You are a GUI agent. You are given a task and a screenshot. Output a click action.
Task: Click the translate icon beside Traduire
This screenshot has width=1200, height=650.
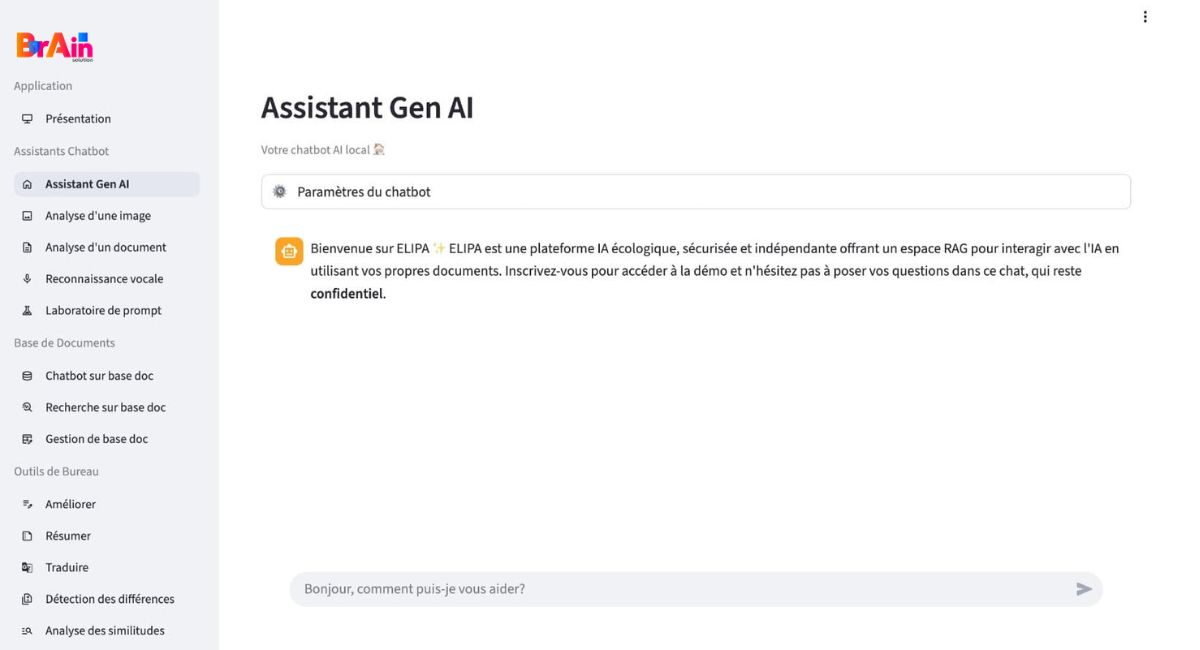tap(27, 568)
